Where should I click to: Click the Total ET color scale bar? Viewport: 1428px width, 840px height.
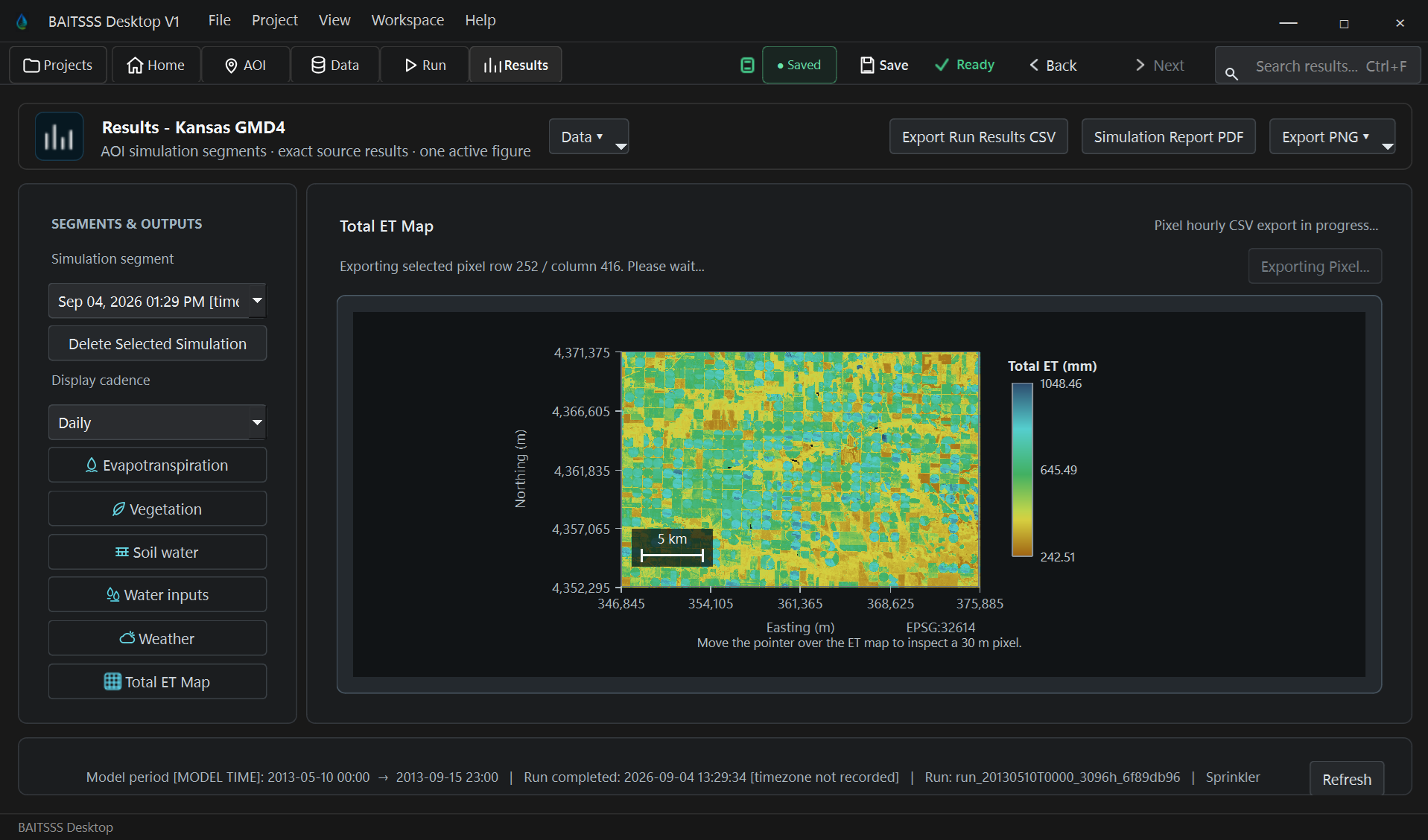tap(1022, 470)
